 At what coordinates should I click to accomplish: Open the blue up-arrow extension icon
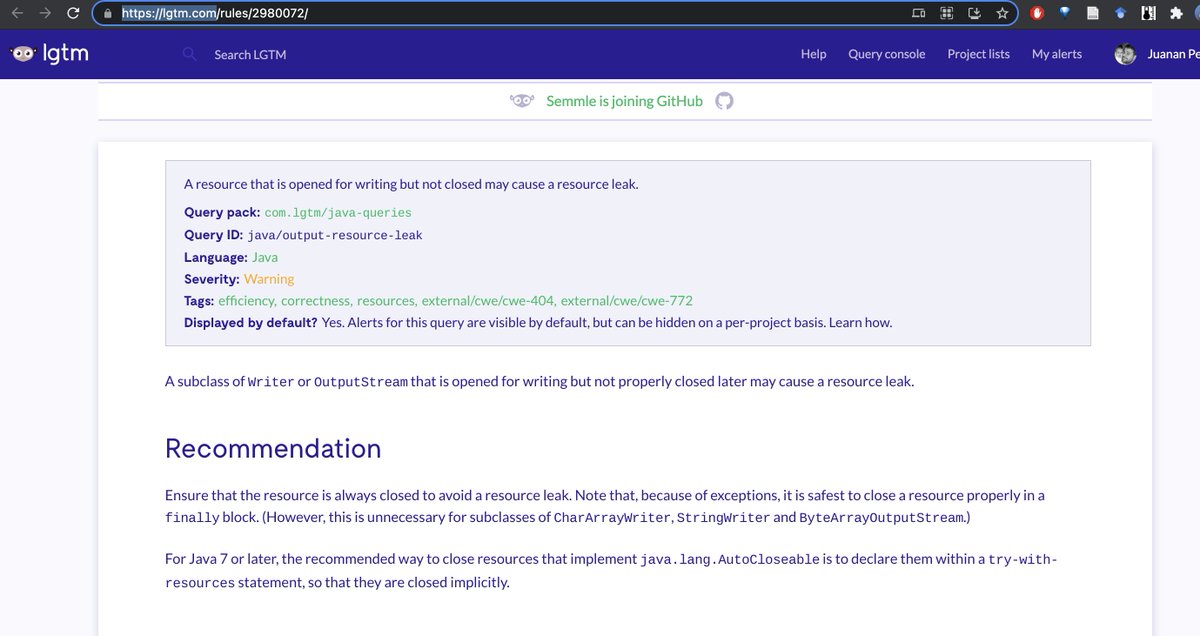point(1122,14)
